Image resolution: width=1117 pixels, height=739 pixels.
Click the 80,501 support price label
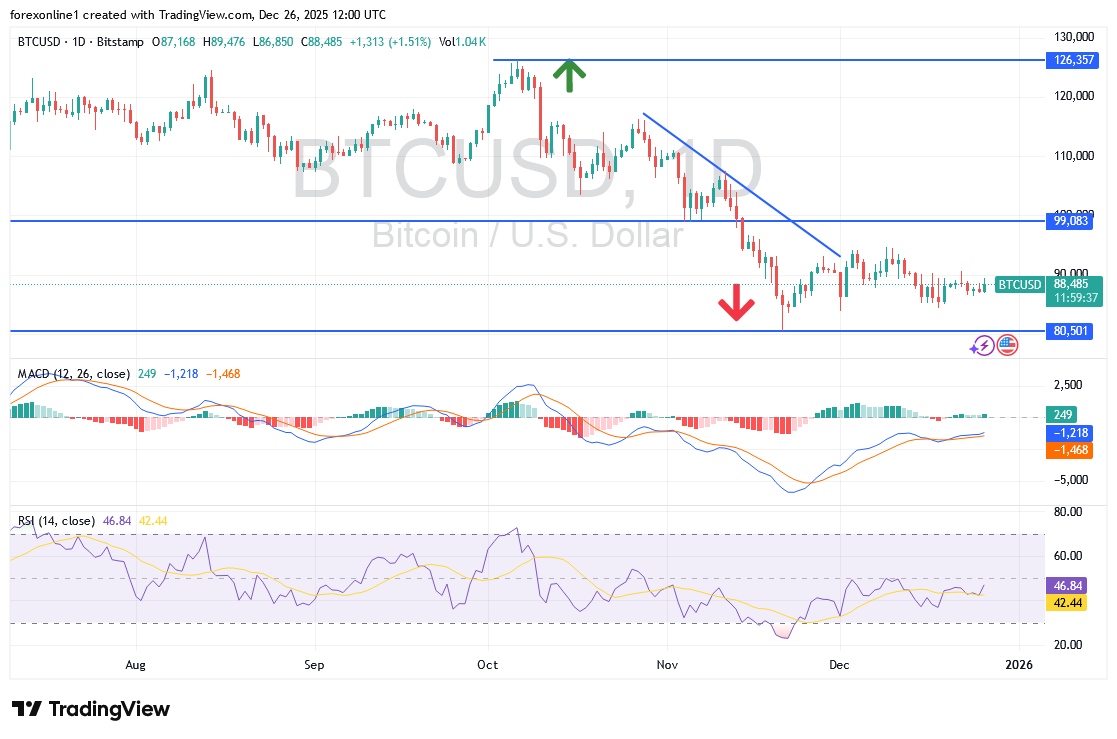[x=1069, y=331]
